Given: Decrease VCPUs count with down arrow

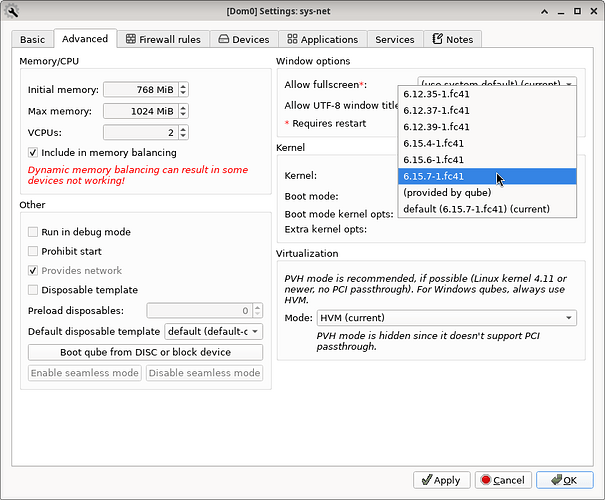Looking at the screenshot, I should [183, 136].
